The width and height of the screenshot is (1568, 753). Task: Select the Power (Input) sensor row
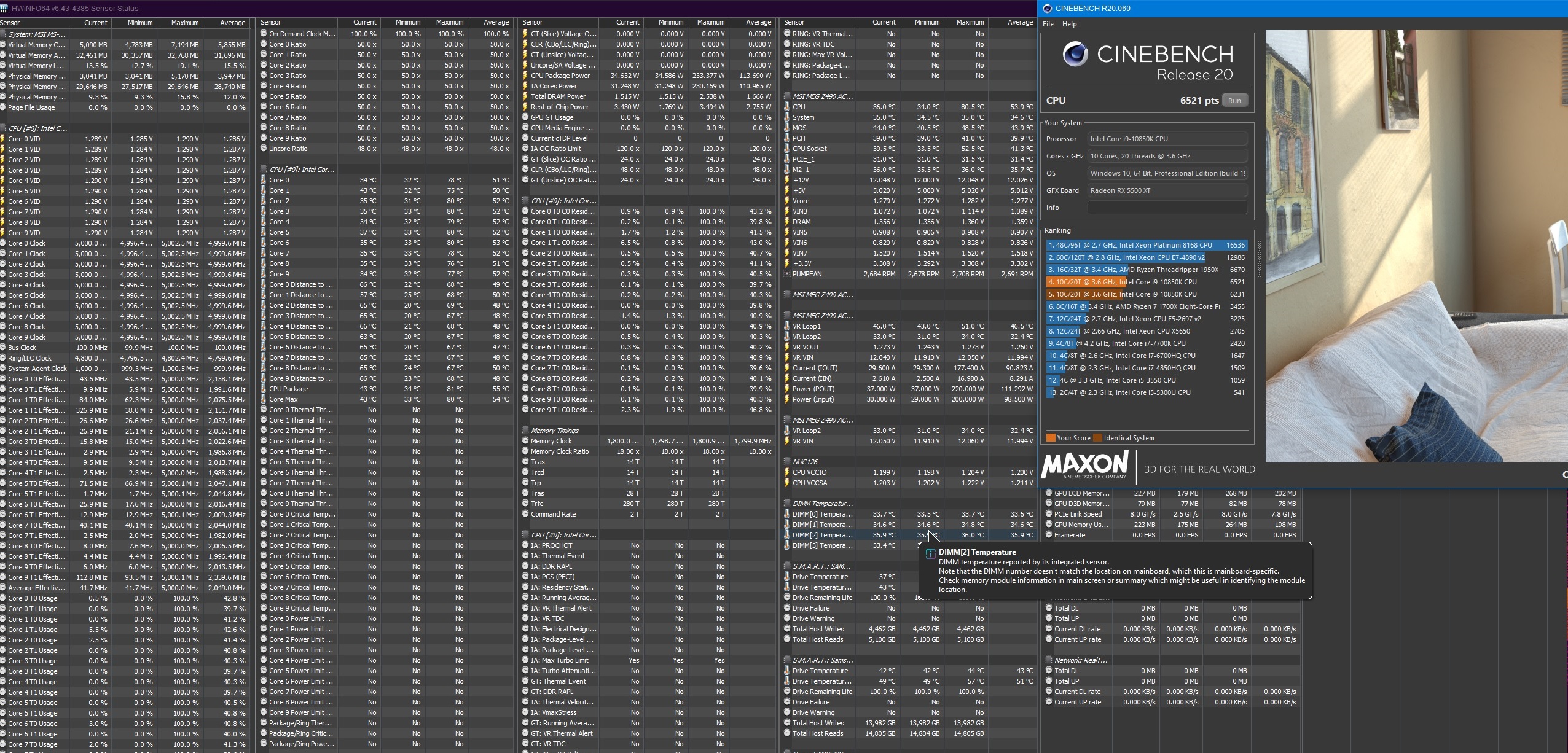(909, 399)
